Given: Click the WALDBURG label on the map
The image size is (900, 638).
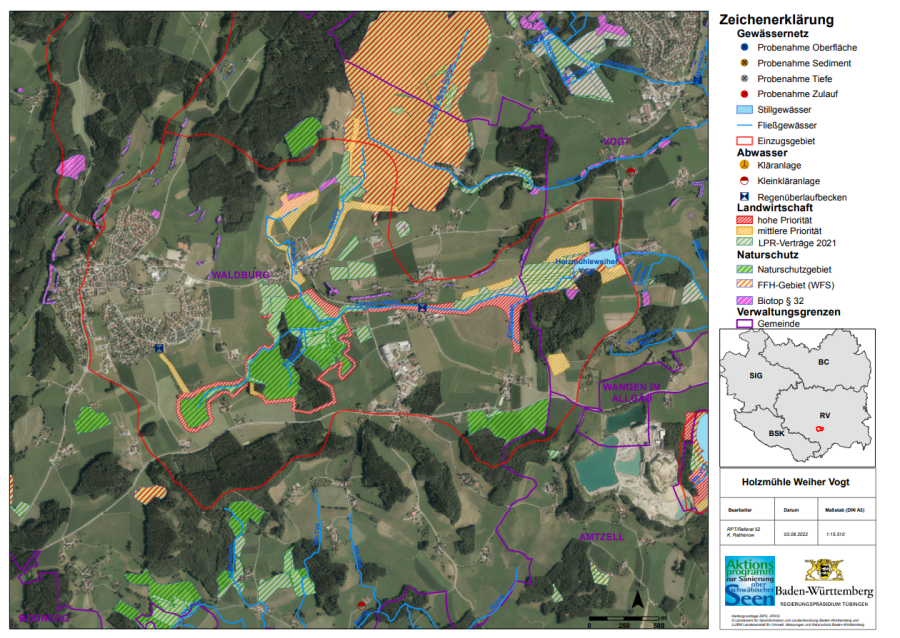Looking at the screenshot, I should [x=239, y=275].
